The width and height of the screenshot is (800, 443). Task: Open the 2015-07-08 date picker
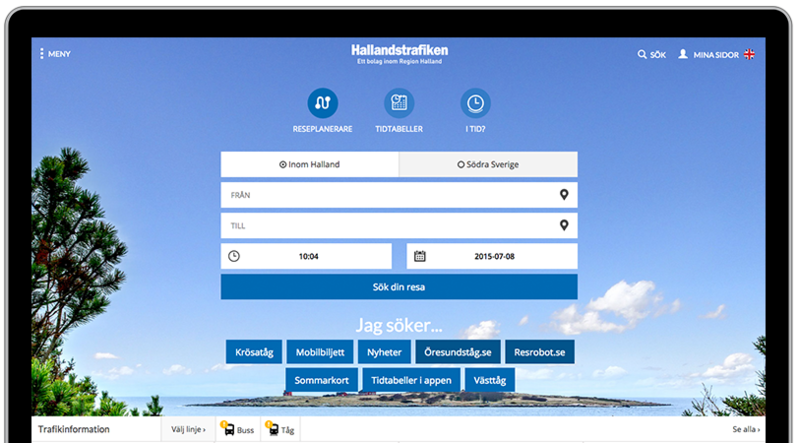coord(492,256)
